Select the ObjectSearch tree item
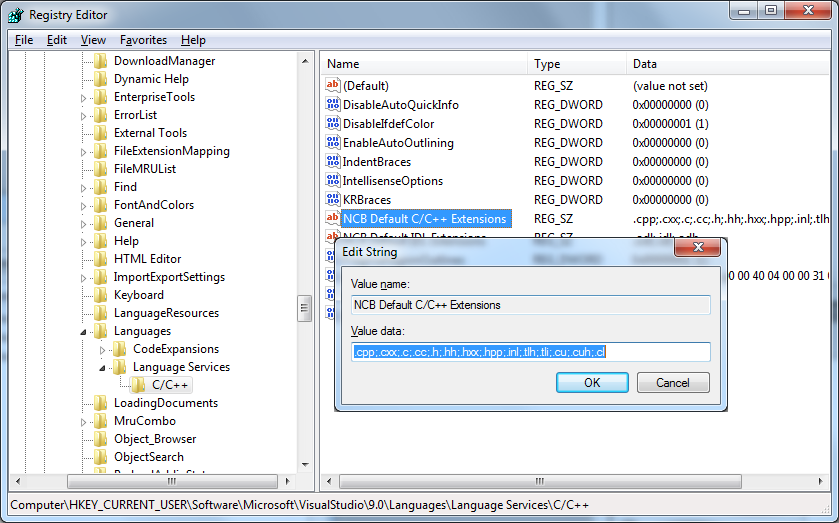The width and height of the screenshot is (839, 523). pos(149,457)
